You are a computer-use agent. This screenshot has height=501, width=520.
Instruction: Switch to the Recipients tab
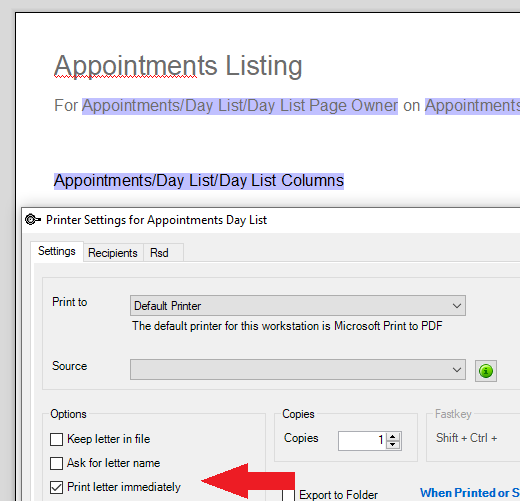click(x=113, y=253)
